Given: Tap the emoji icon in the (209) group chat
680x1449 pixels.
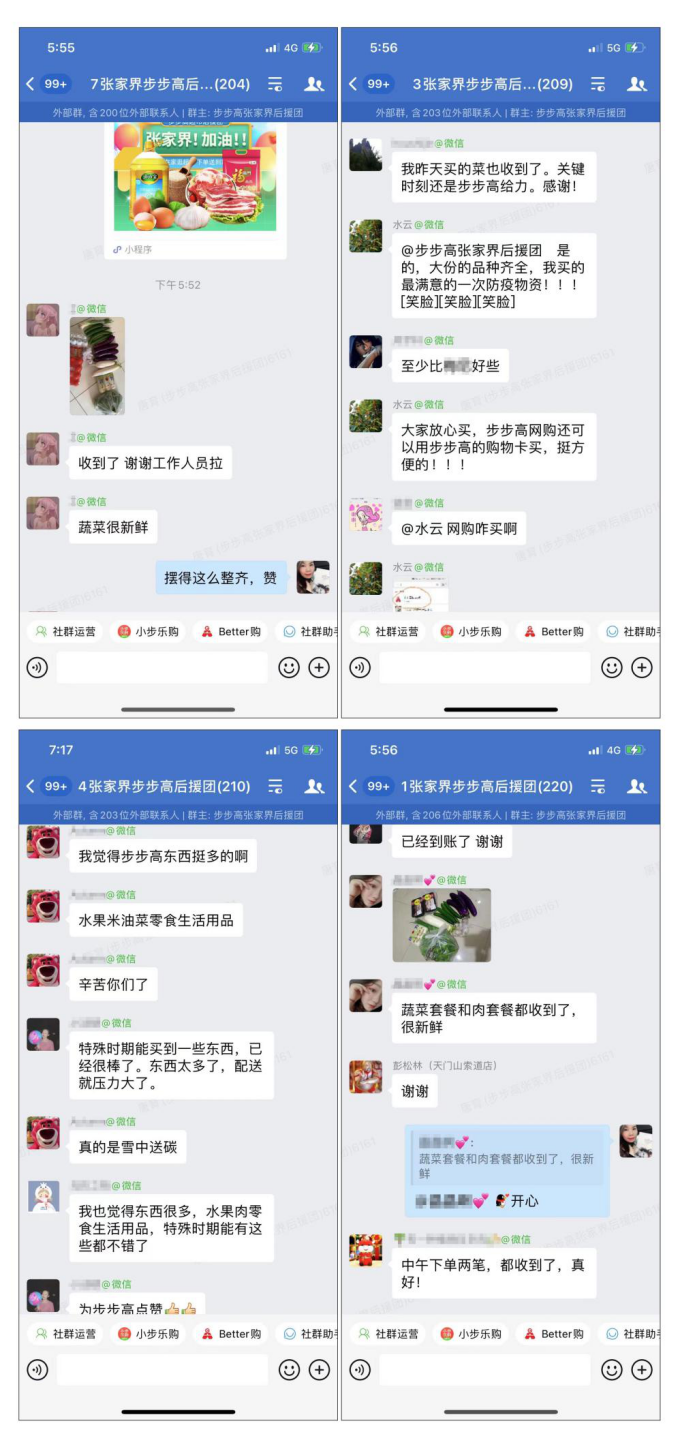Looking at the screenshot, I should (612, 668).
